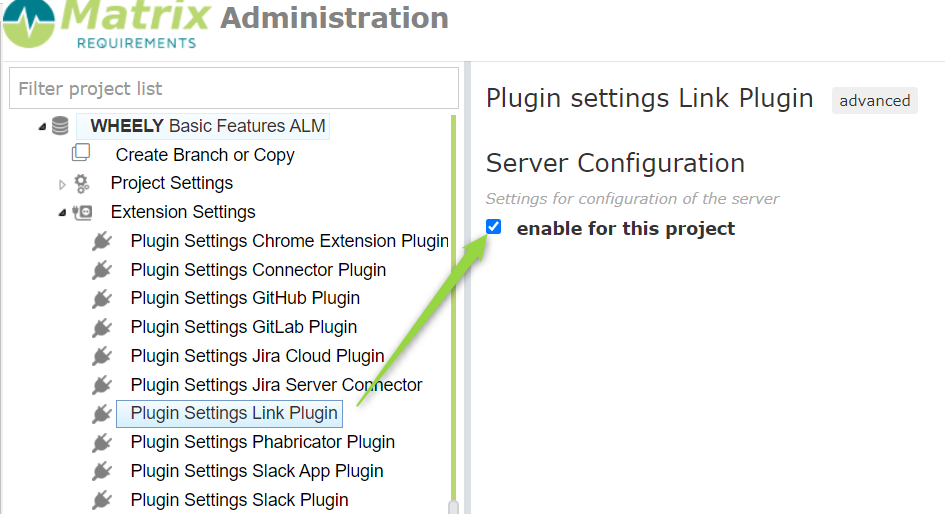Screen dimensions: 945x514
Task: Select Create Branch or Copy
Action: 205,155
